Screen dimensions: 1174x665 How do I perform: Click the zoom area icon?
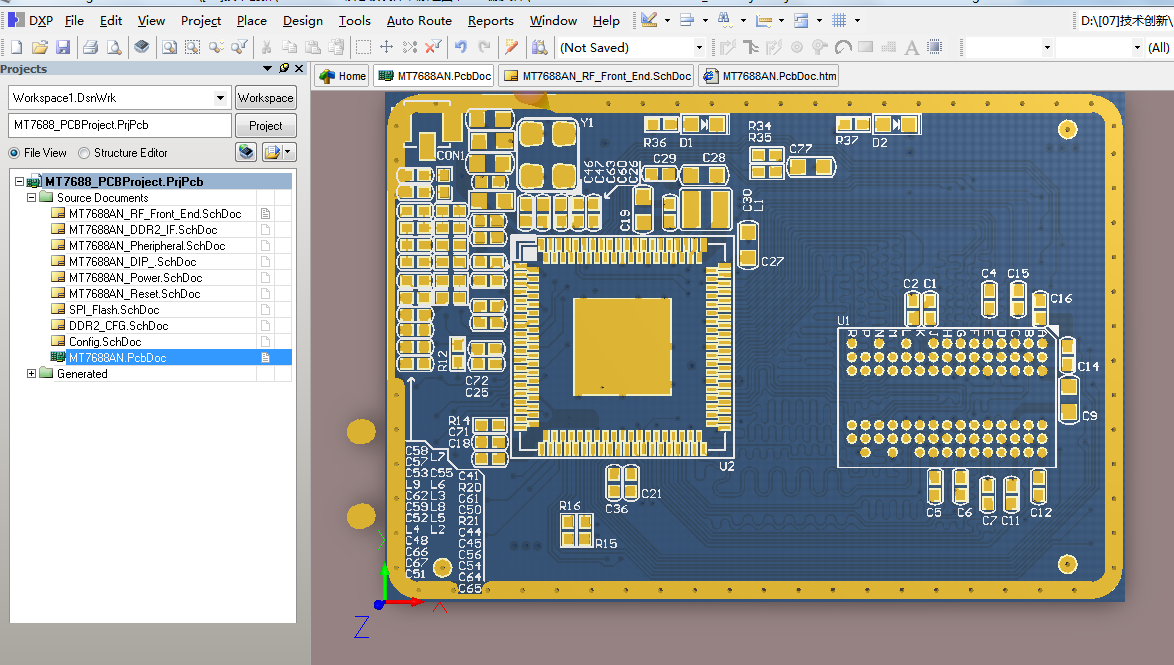(192, 47)
